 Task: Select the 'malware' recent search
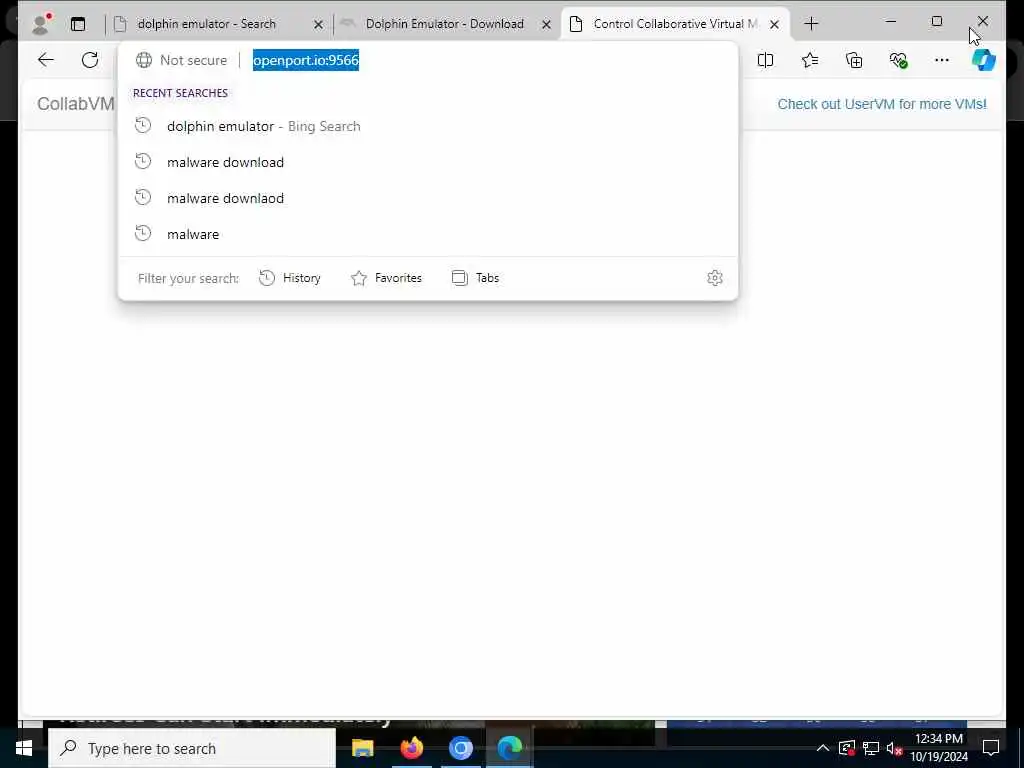[428, 234]
